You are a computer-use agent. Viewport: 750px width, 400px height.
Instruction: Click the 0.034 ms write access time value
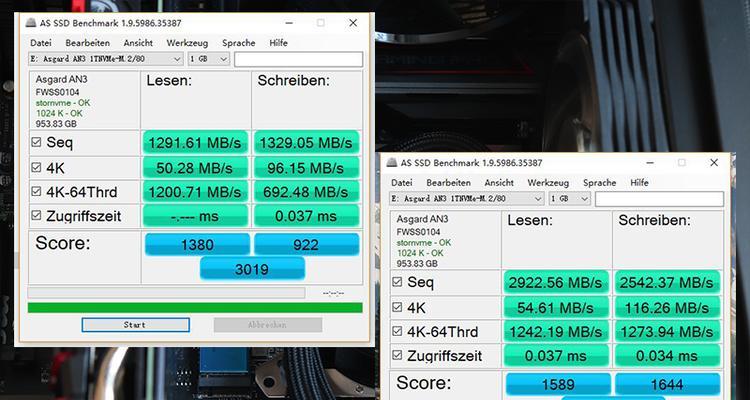(x=667, y=355)
